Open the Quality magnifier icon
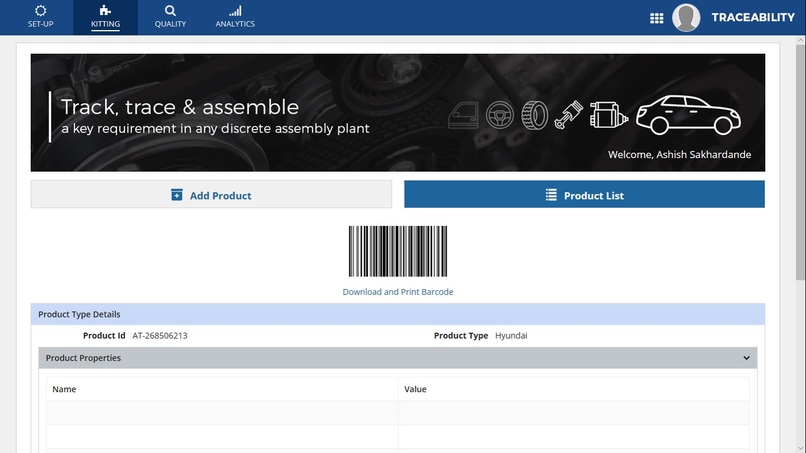 pyautogui.click(x=170, y=11)
